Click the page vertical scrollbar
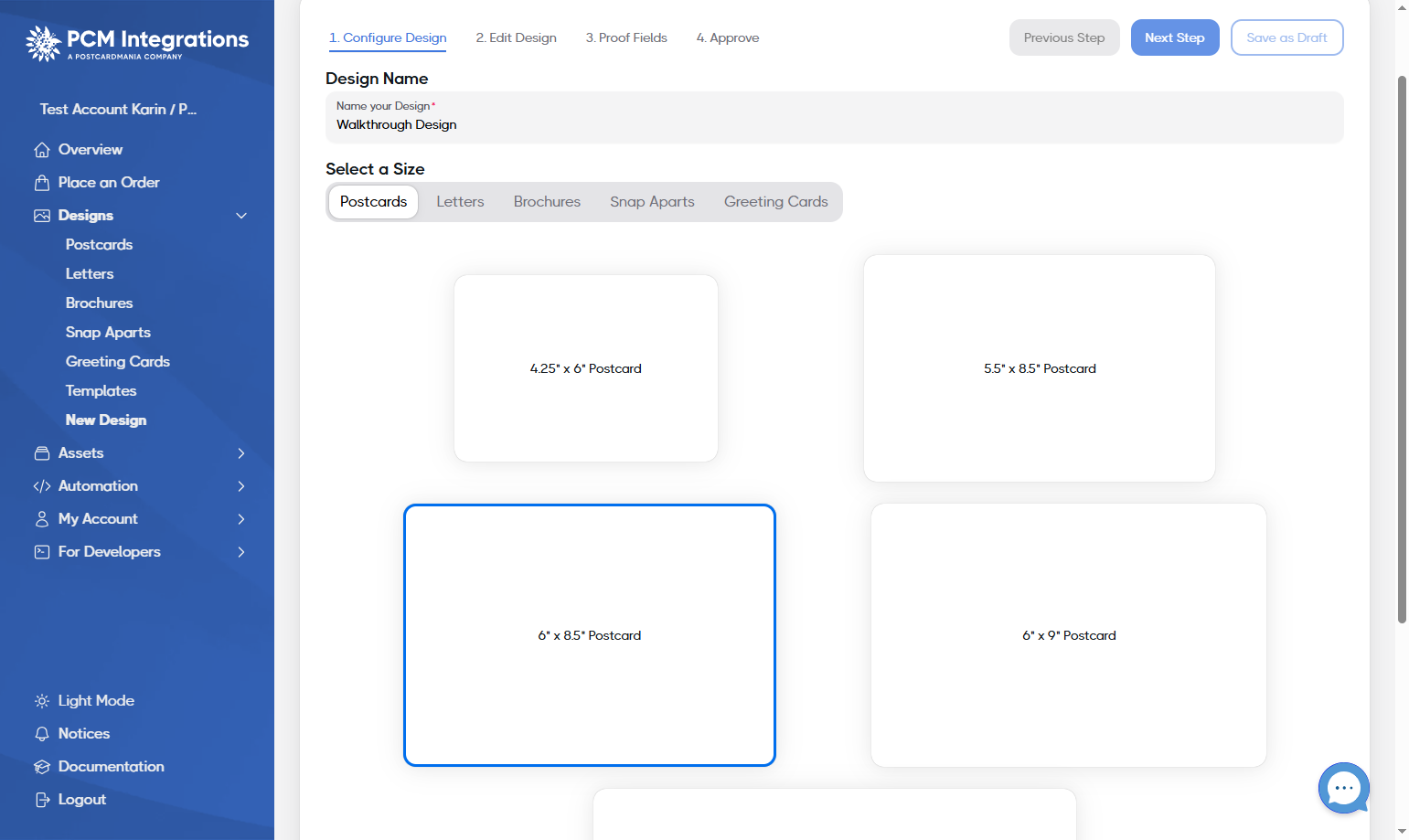 tap(1403, 347)
